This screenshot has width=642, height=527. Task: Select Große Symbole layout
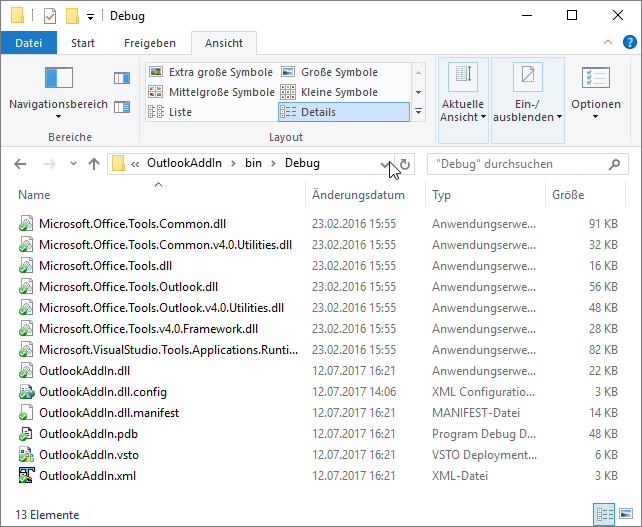pyautogui.click(x=329, y=72)
